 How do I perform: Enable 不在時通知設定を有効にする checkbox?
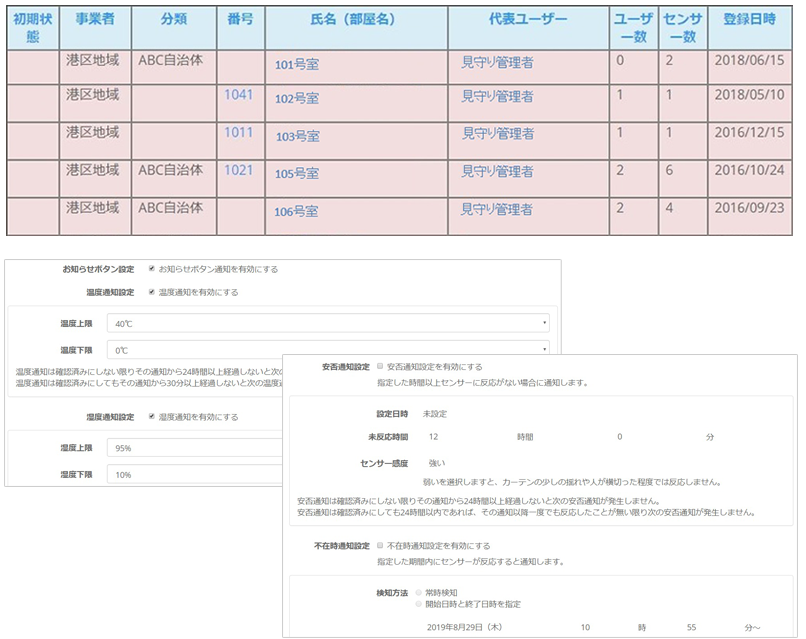tap(380, 546)
